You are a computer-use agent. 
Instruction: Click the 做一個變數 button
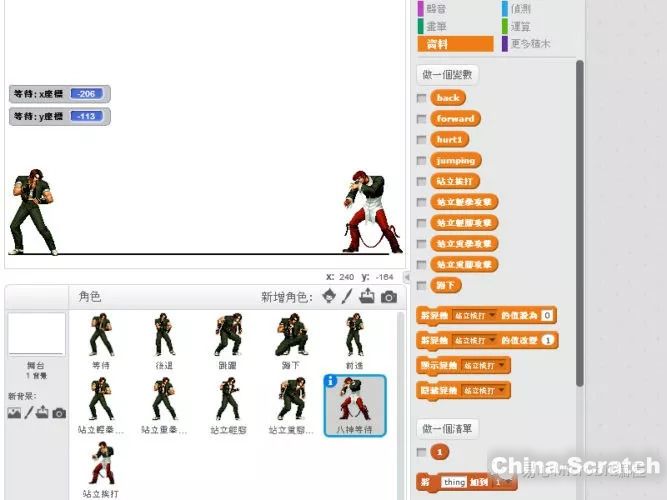(x=447, y=74)
